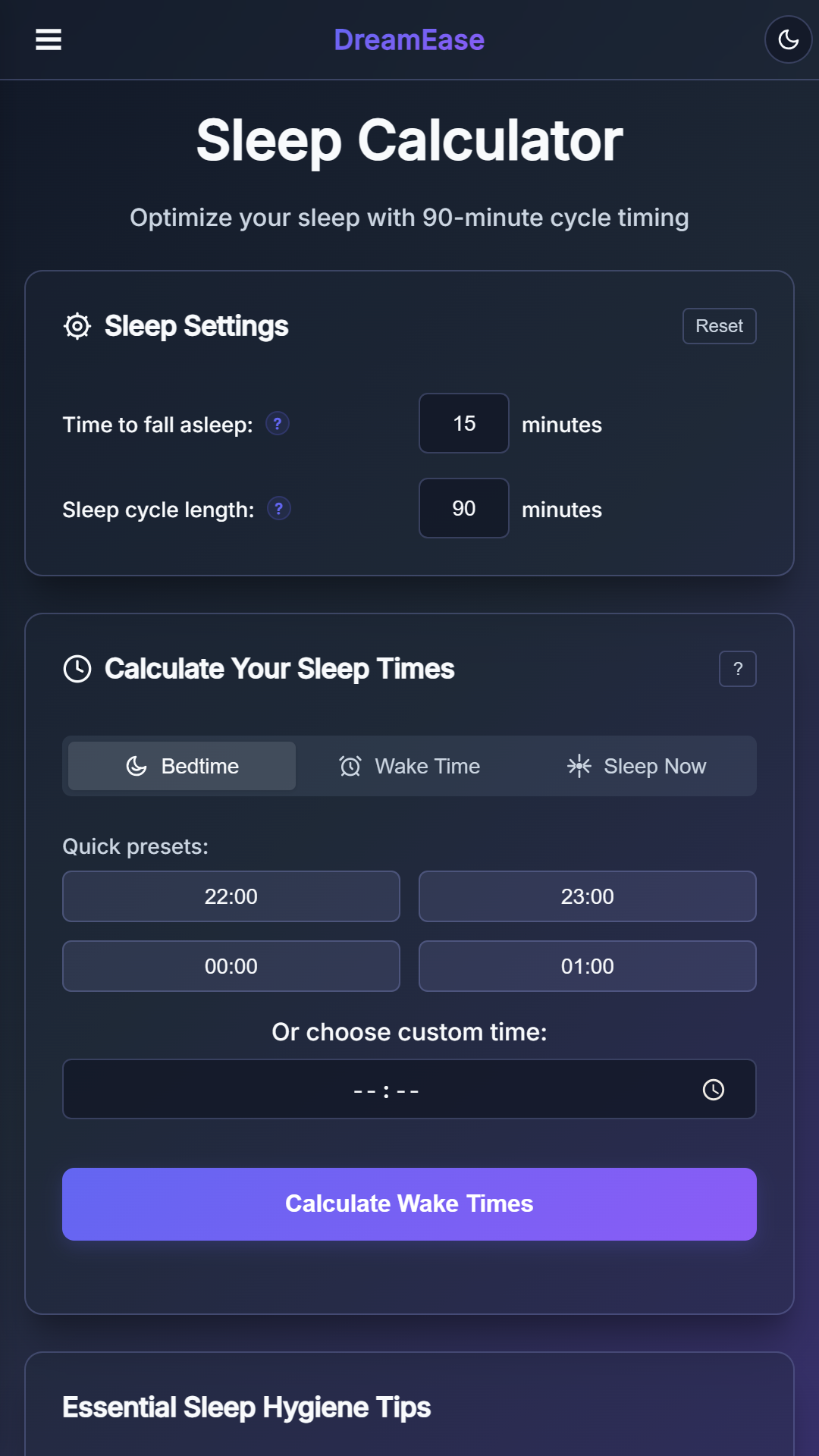Click the clock icon beside Calculate Your Sleep Times
Viewport: 819px width, 1456px height.
click(x=77, y=669)
